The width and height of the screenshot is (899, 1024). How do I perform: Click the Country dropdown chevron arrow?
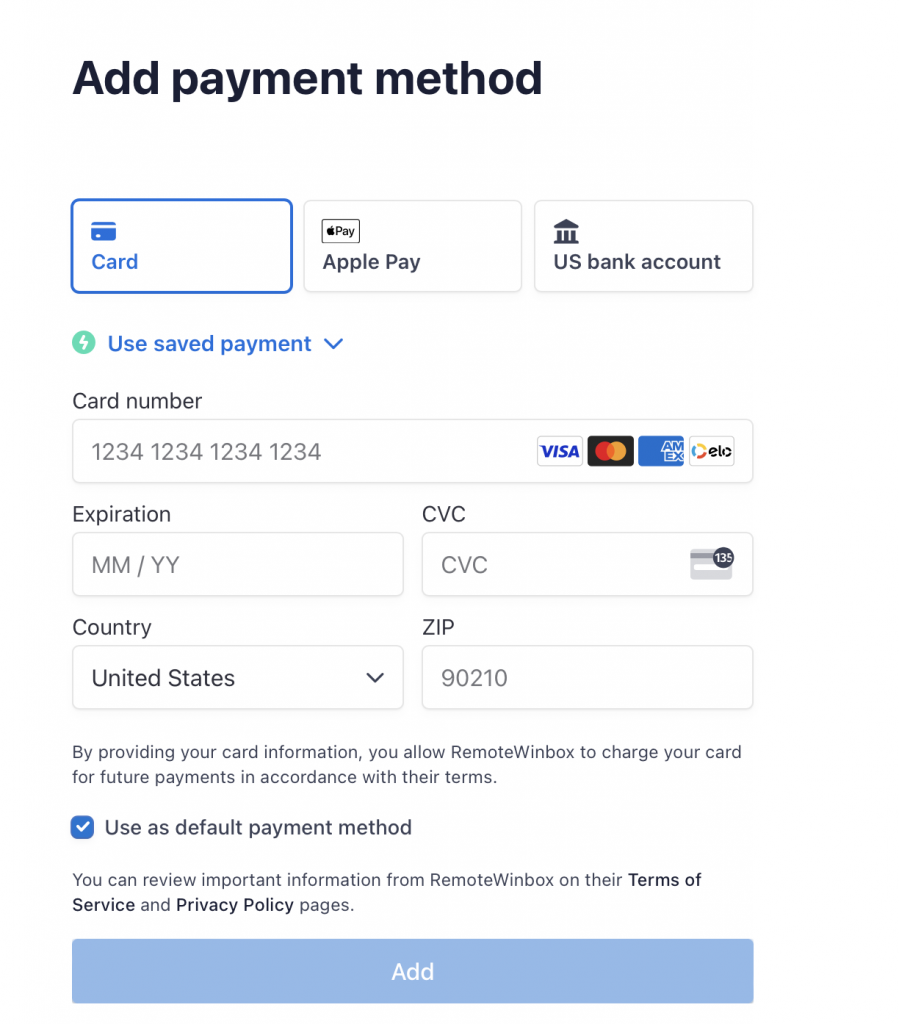click(x=376, y=677)
